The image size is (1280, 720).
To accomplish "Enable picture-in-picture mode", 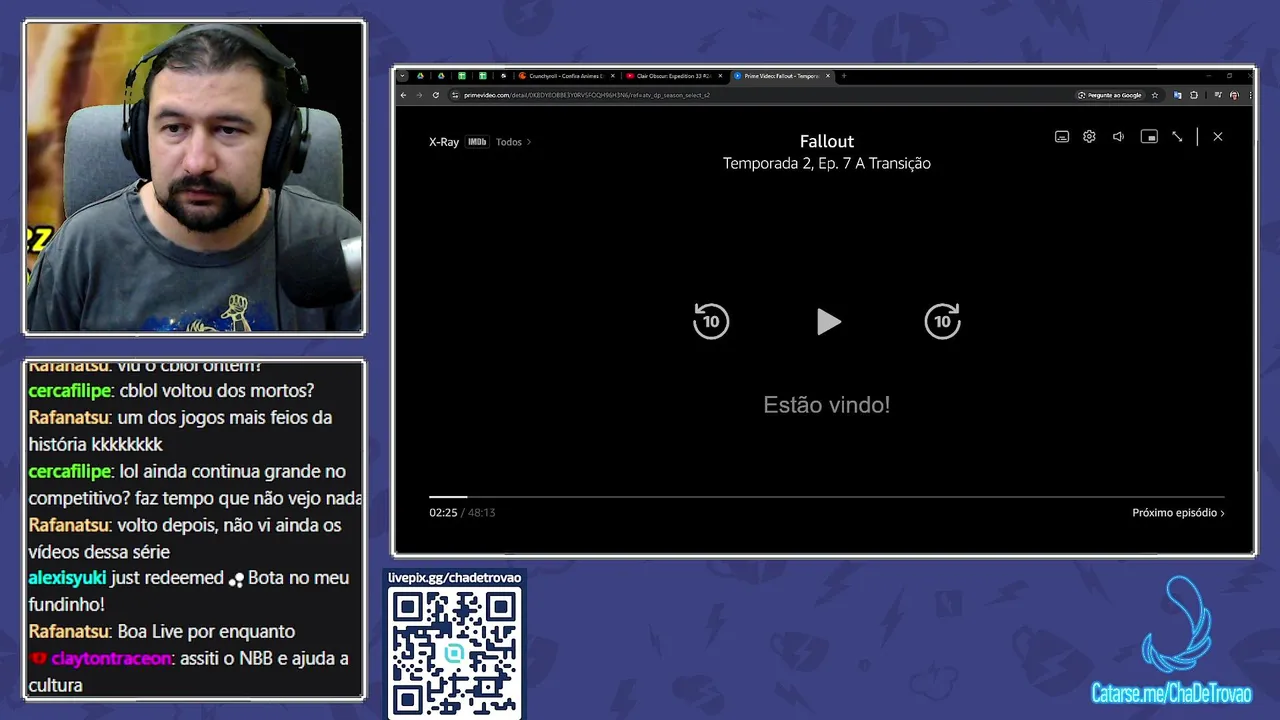I will point(1149,137).
